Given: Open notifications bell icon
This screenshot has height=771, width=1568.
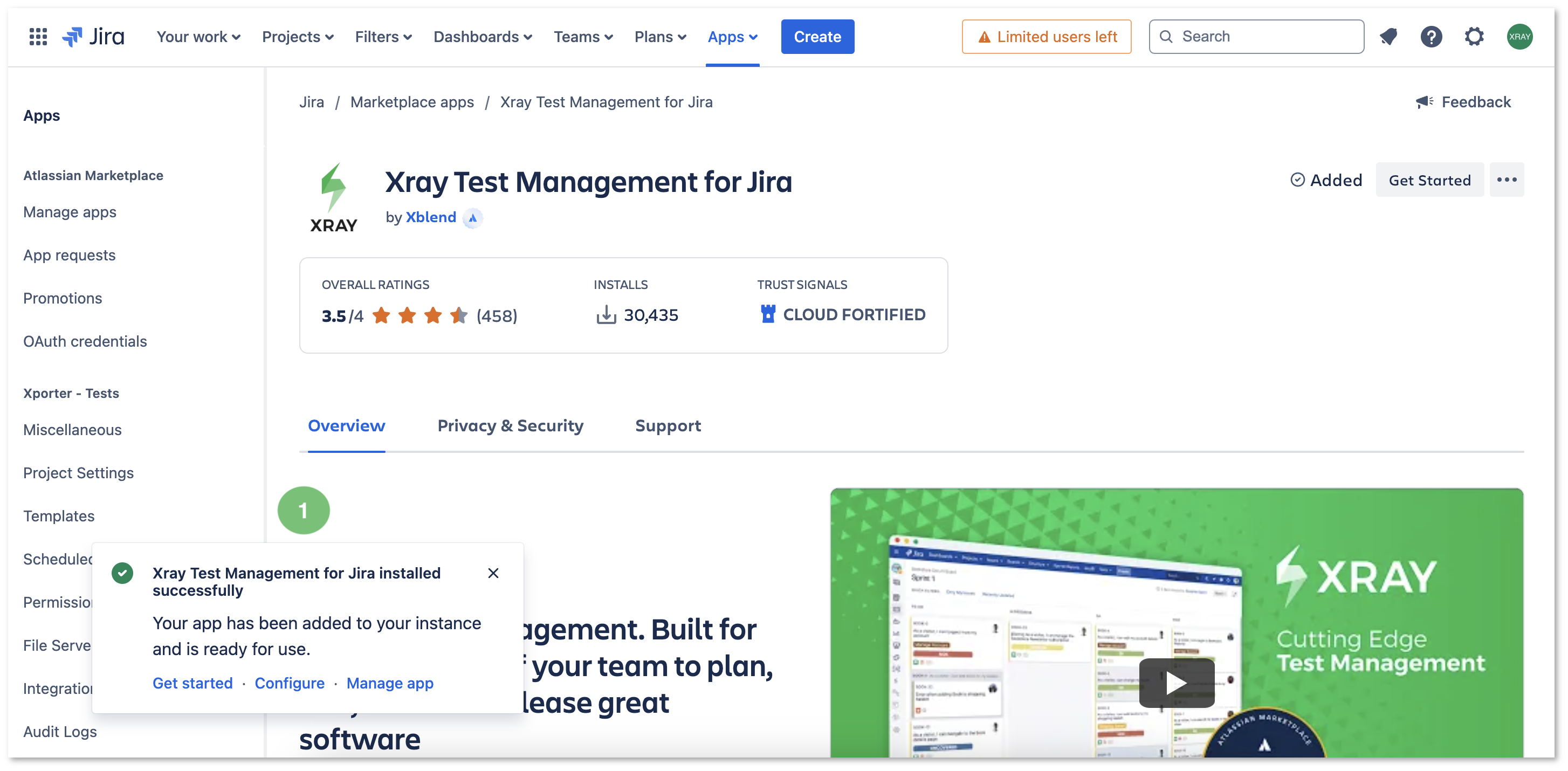Looking at the screenshot, I should pyautogui.click(x=1388, y=37).
